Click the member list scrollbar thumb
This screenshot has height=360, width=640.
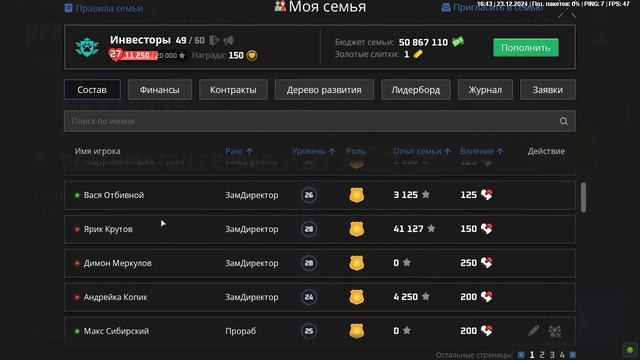click(583, 197)
